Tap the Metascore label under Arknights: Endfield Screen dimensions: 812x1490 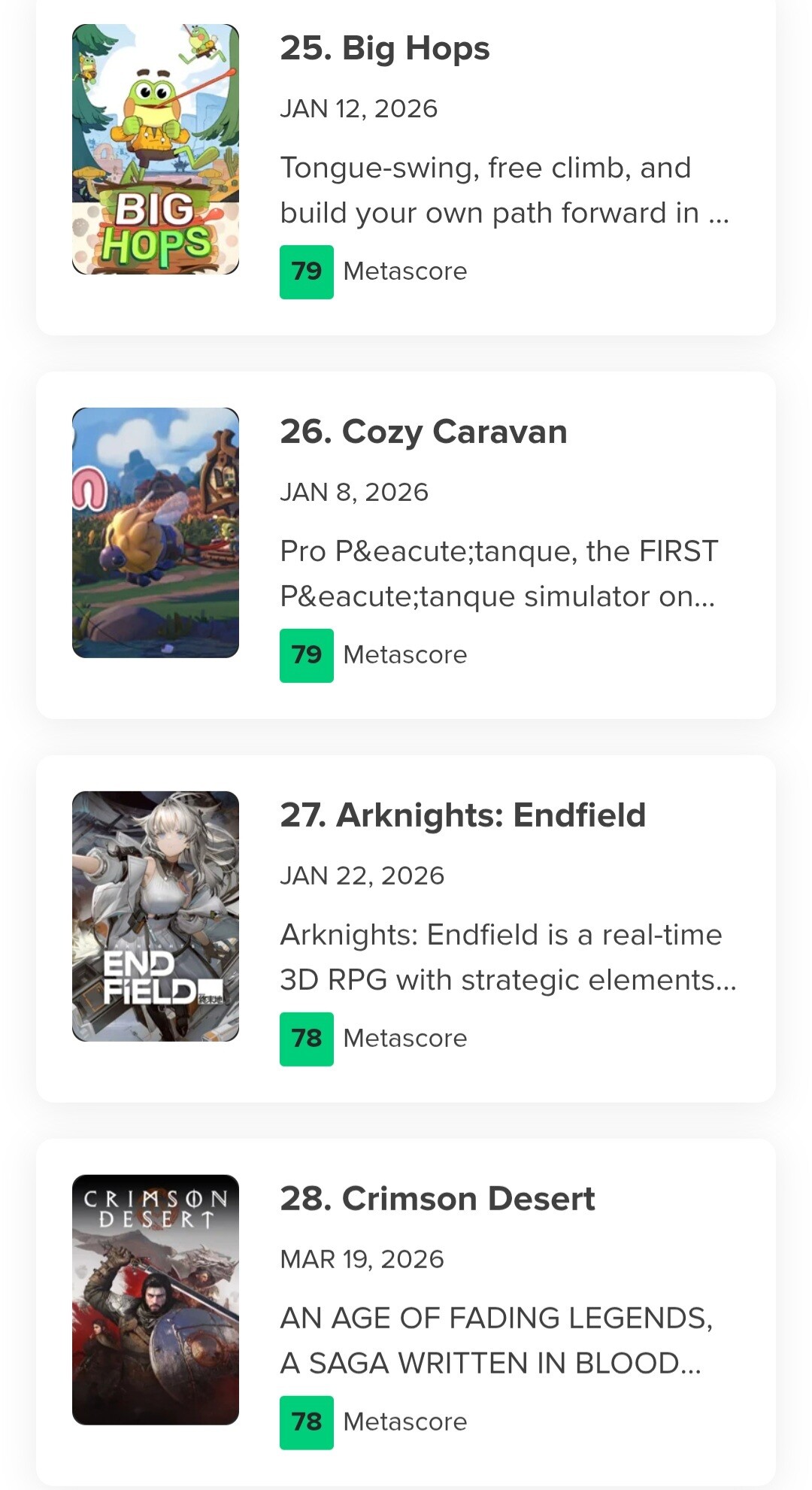pos(405,1039)
